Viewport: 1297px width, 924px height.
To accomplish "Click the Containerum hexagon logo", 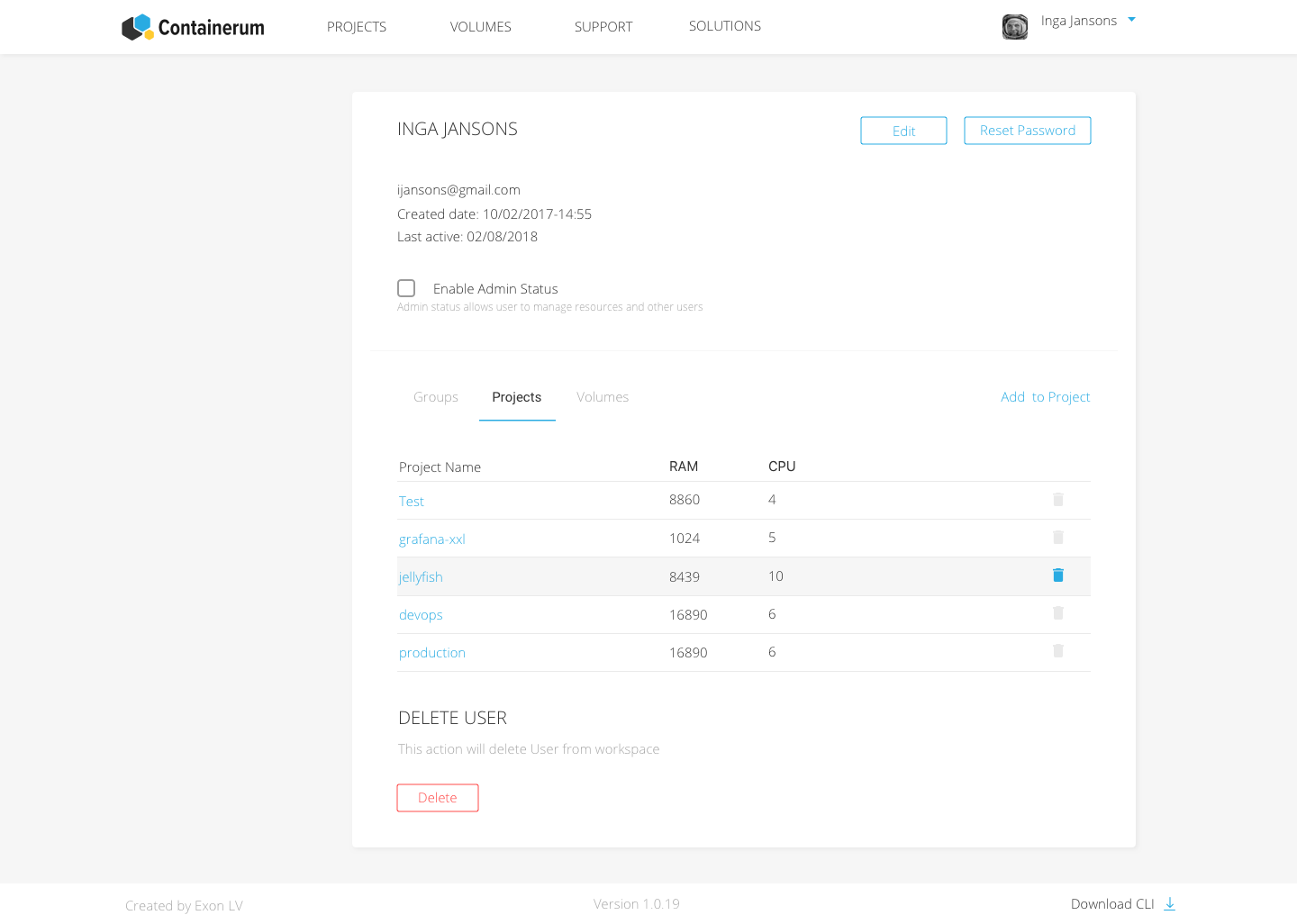I will click(x=137, y=27).
